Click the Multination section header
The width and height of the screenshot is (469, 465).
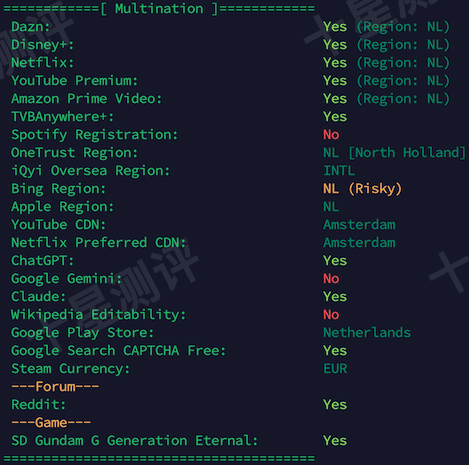tap(159, 8)
